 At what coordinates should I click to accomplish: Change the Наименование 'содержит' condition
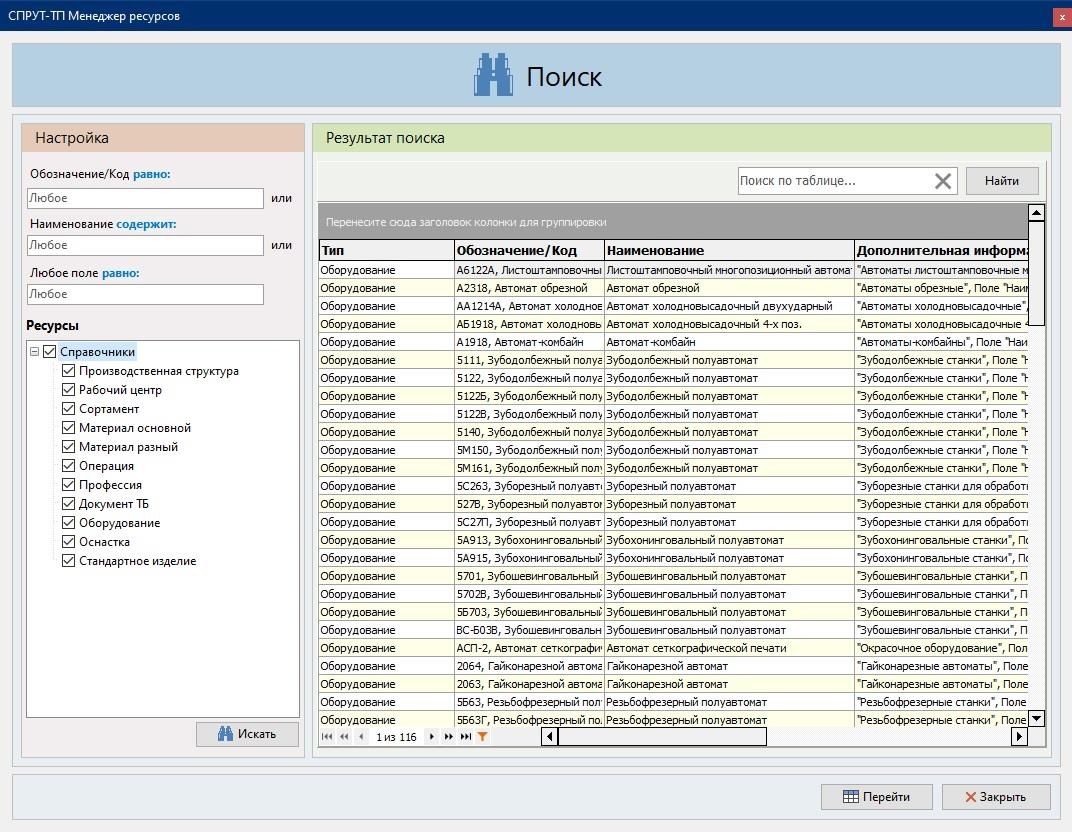[x=146, y=224]
